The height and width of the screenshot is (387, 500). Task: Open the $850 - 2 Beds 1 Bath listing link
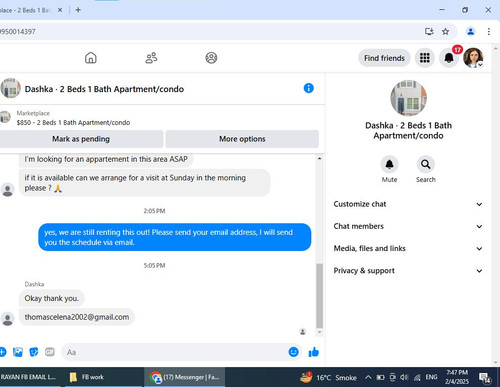tap(73, 123)
